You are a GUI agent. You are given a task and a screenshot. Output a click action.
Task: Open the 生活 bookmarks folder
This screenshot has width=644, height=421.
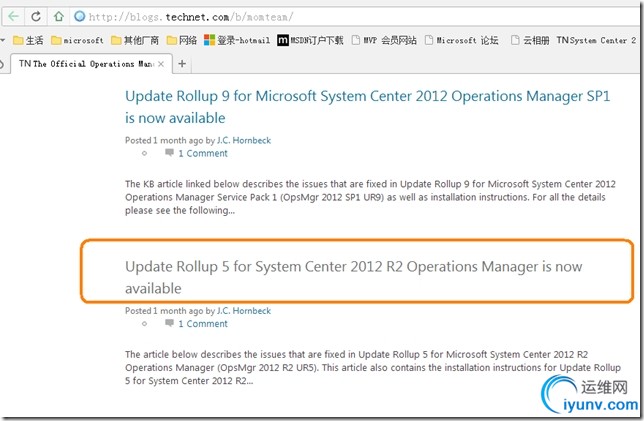click(28, 40)
